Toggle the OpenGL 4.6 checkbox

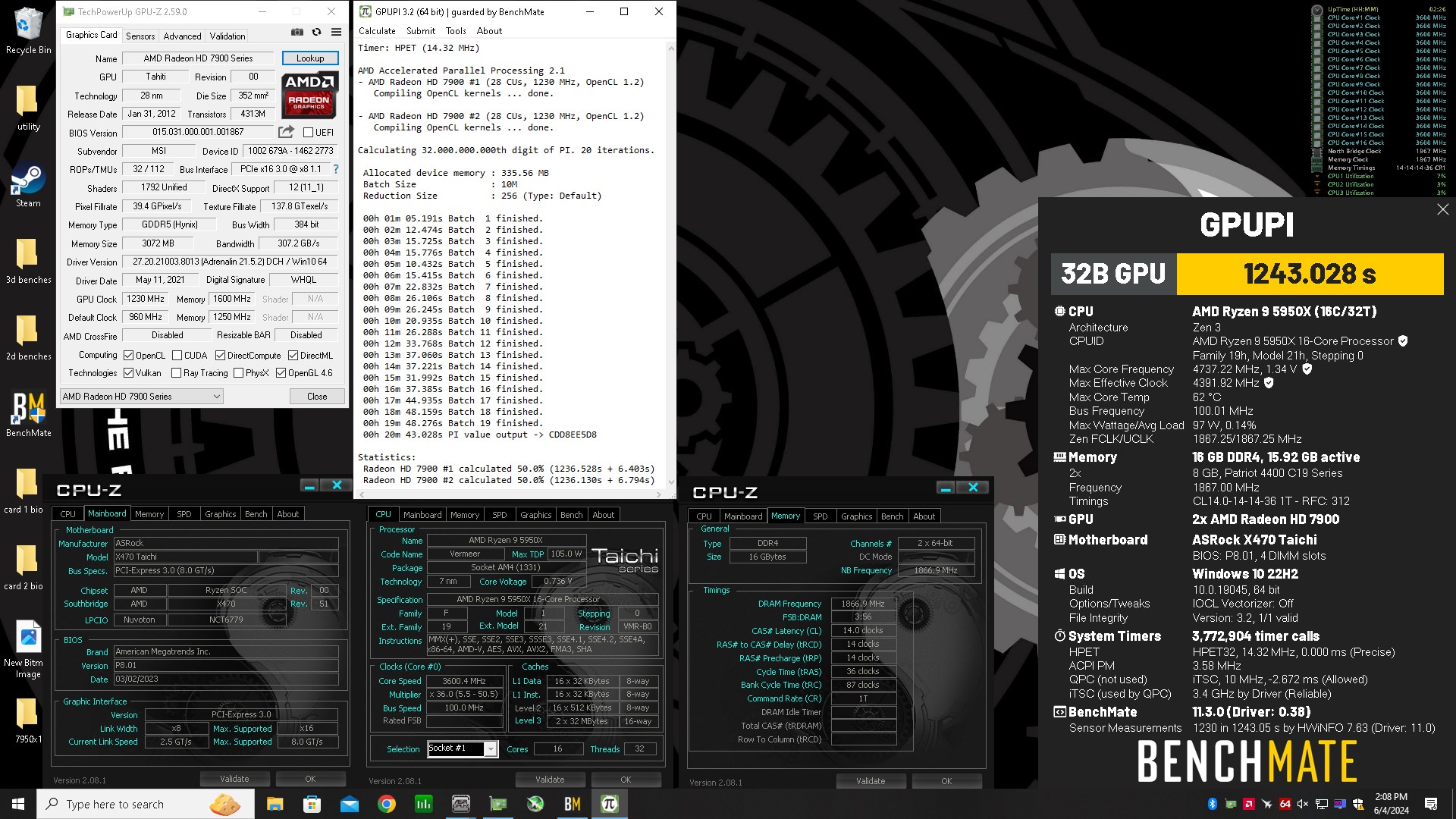click(x=281, y=372)
